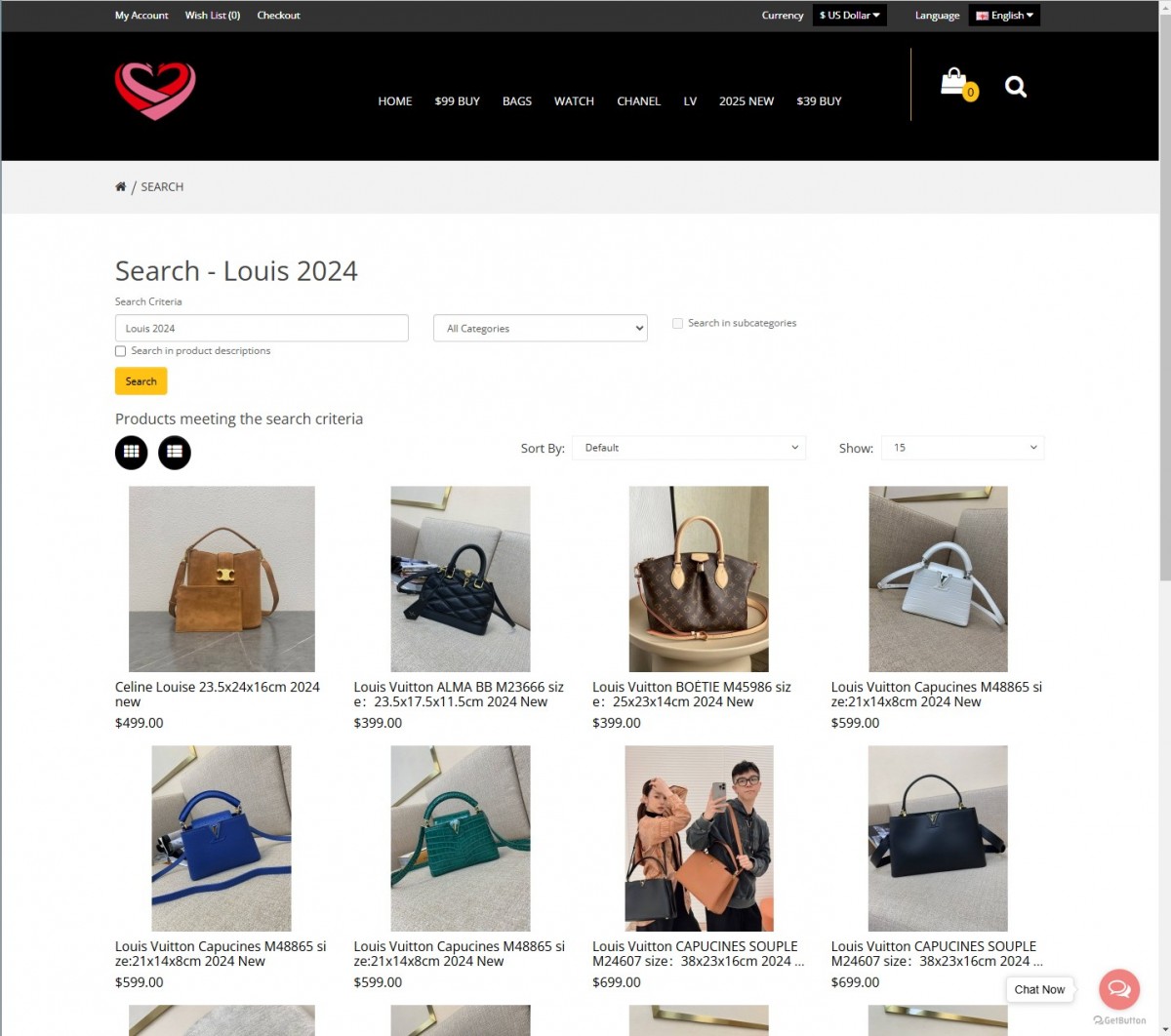Open the black ALMA BB bag thumbnail
1171x1036 pixels.
[461, 579]
